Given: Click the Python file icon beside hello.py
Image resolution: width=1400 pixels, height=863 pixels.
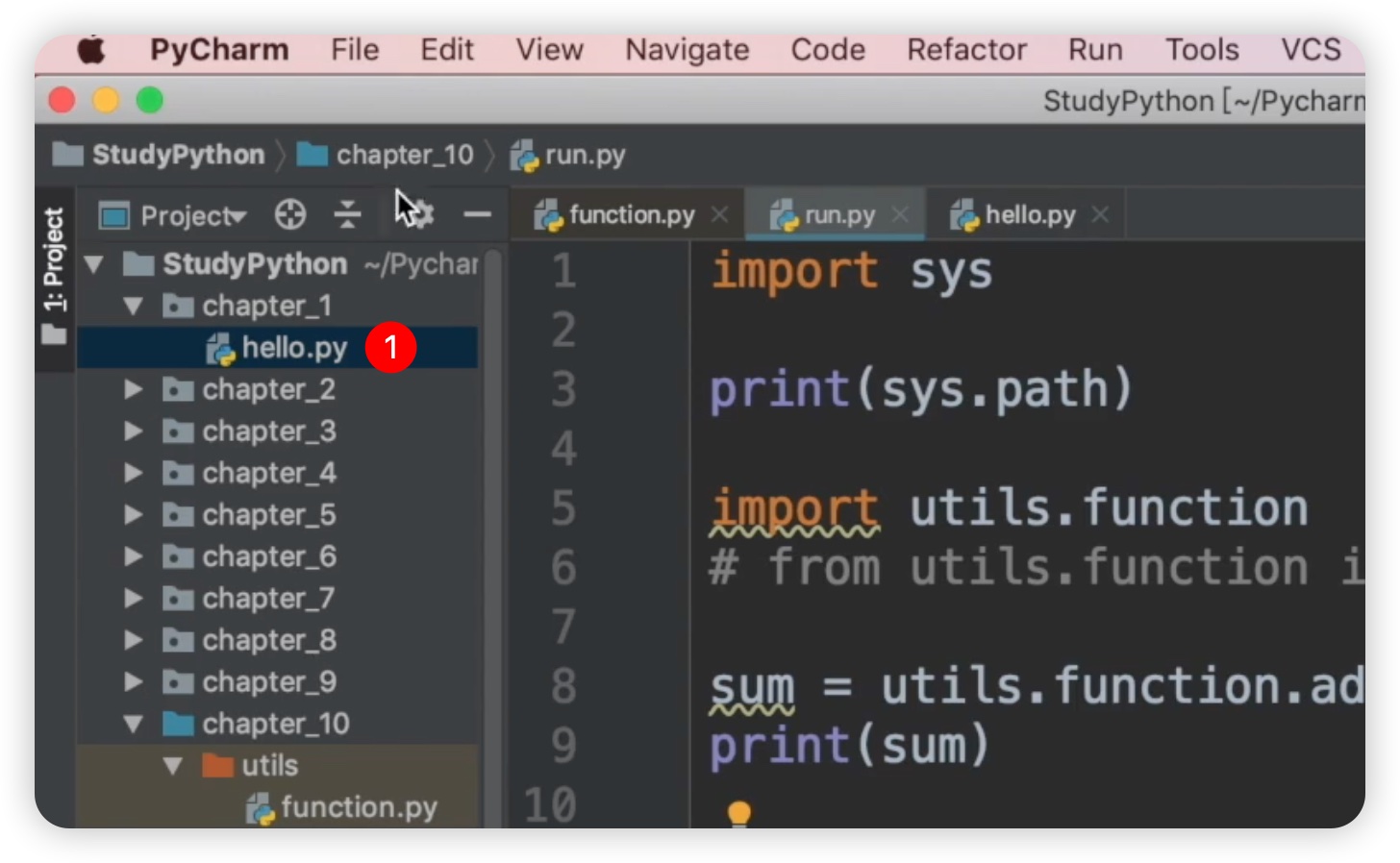Looking at the screenshot, I should pos(220,349).
